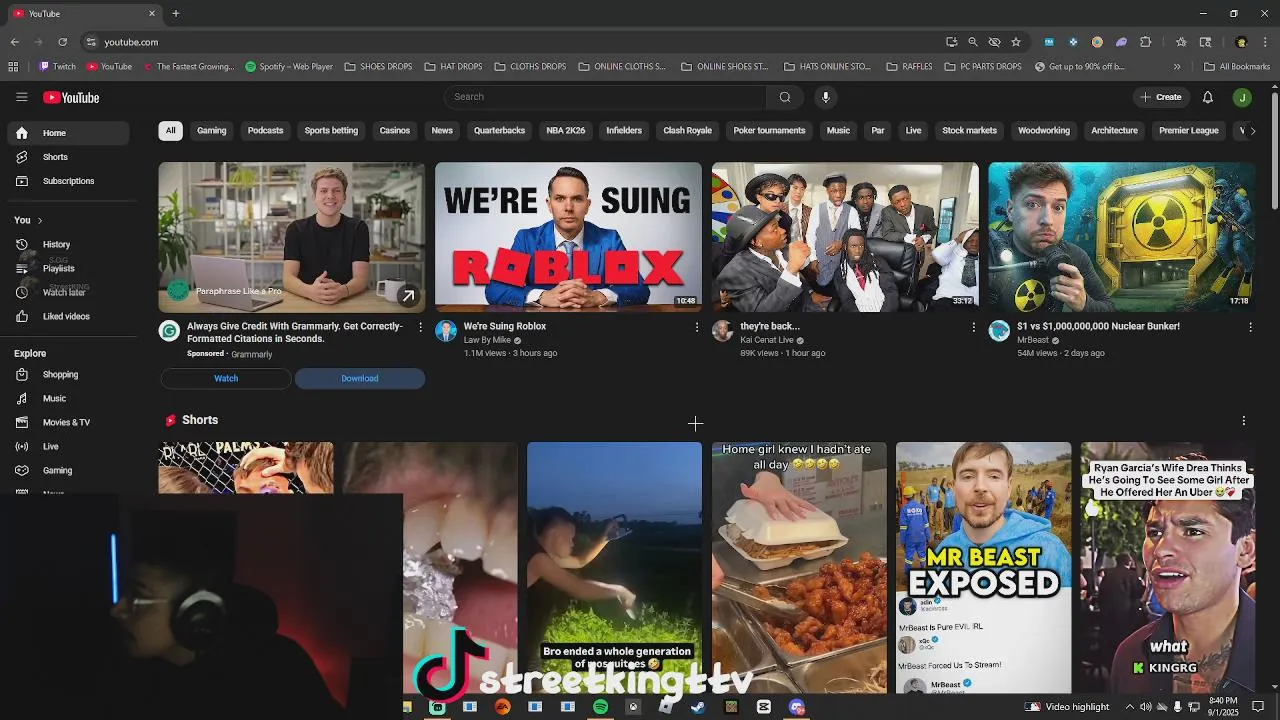Expand the You section chevron
The width and height of the screenshot is (1280, 720).
[40, 220]
